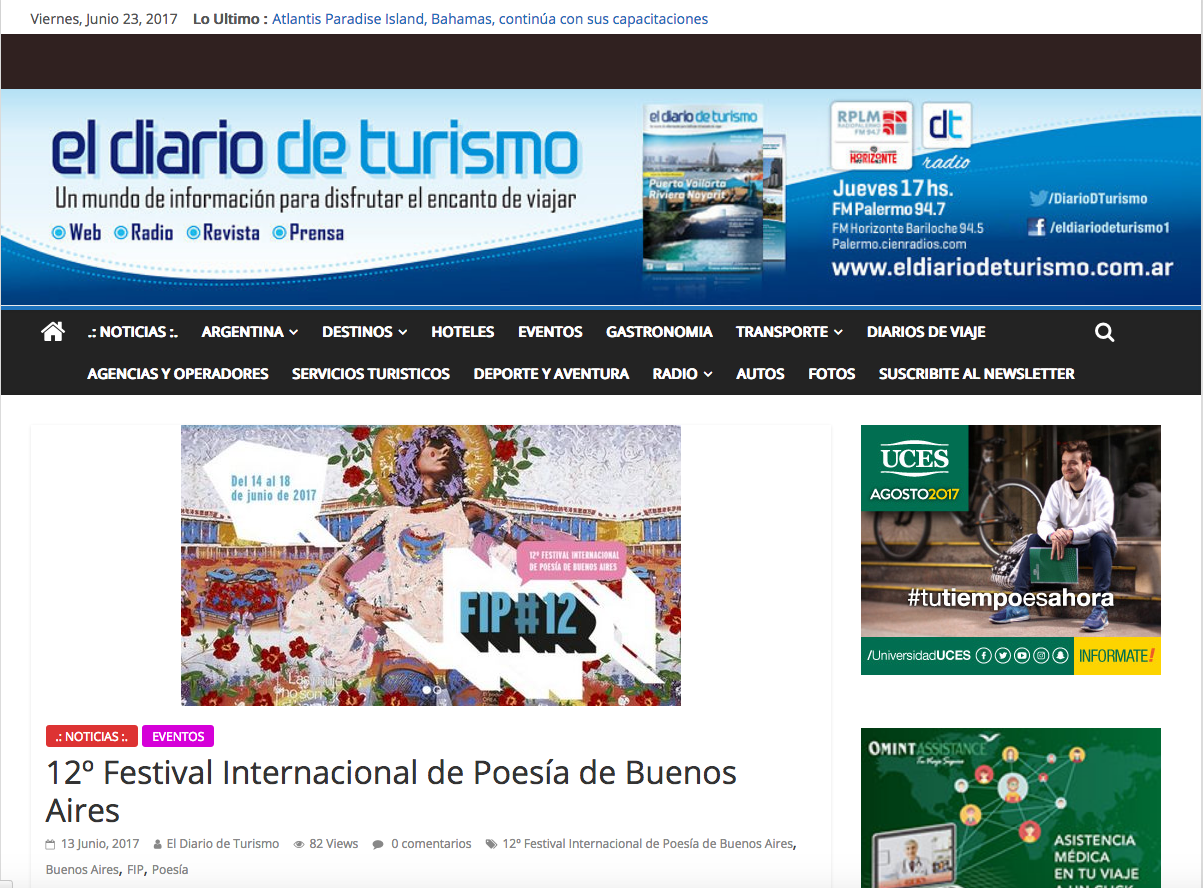The width and height of the screenshot is (1203, 888).
Task: Open the GASTRONOMIA section
Action: point(659,332)
